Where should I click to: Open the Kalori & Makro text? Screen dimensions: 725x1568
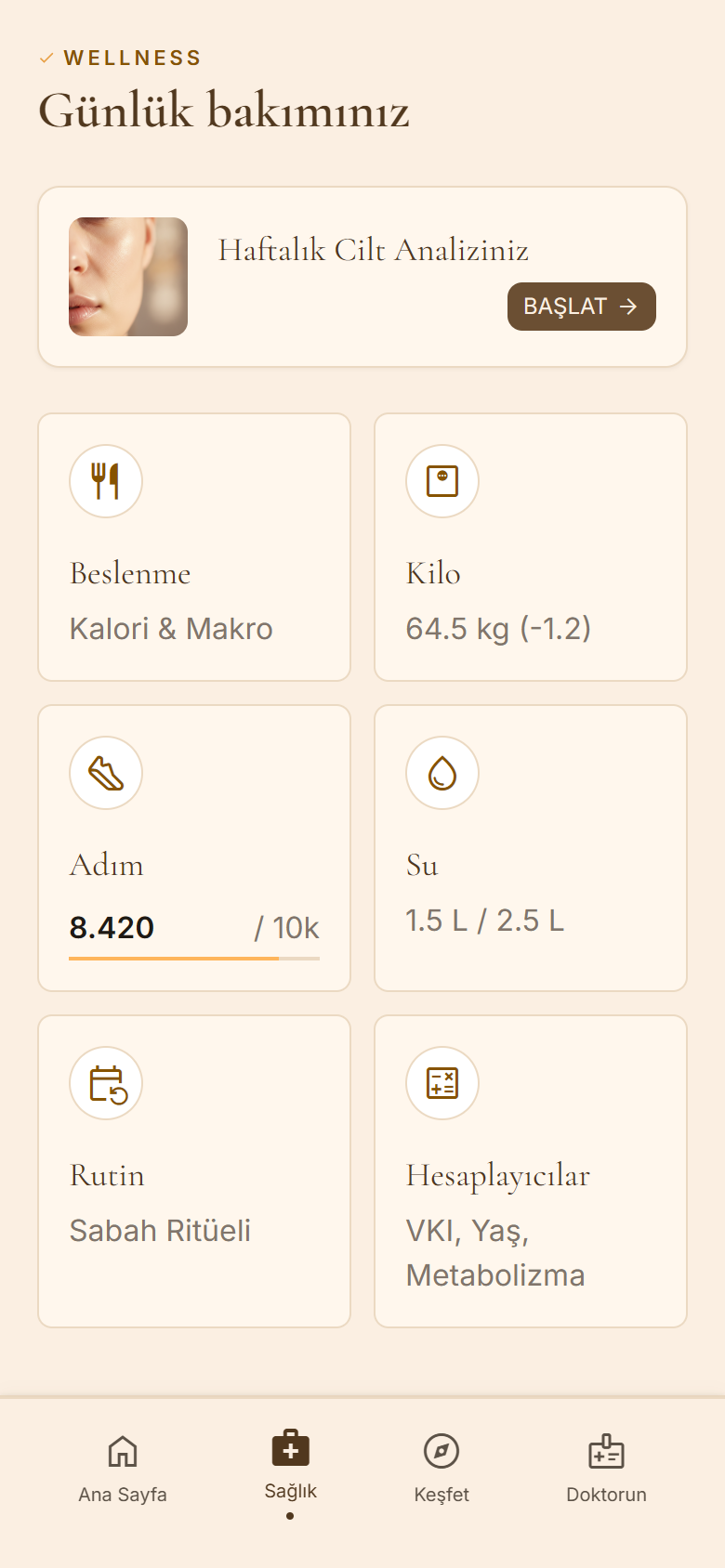pyautogui.click(x=171, y=629)
